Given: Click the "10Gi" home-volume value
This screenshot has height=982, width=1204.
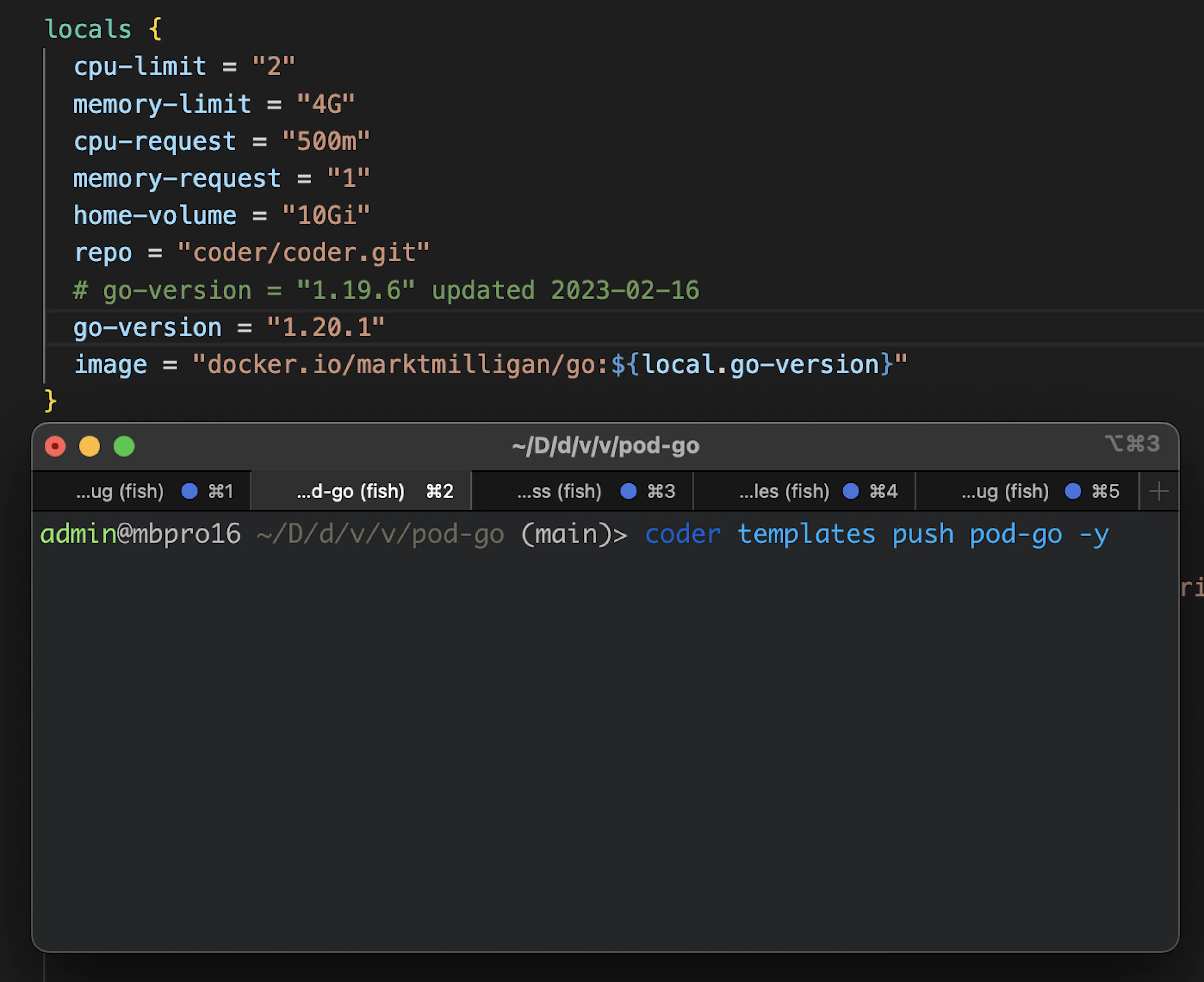Looking at the screenshot, I should click(326, 215).
